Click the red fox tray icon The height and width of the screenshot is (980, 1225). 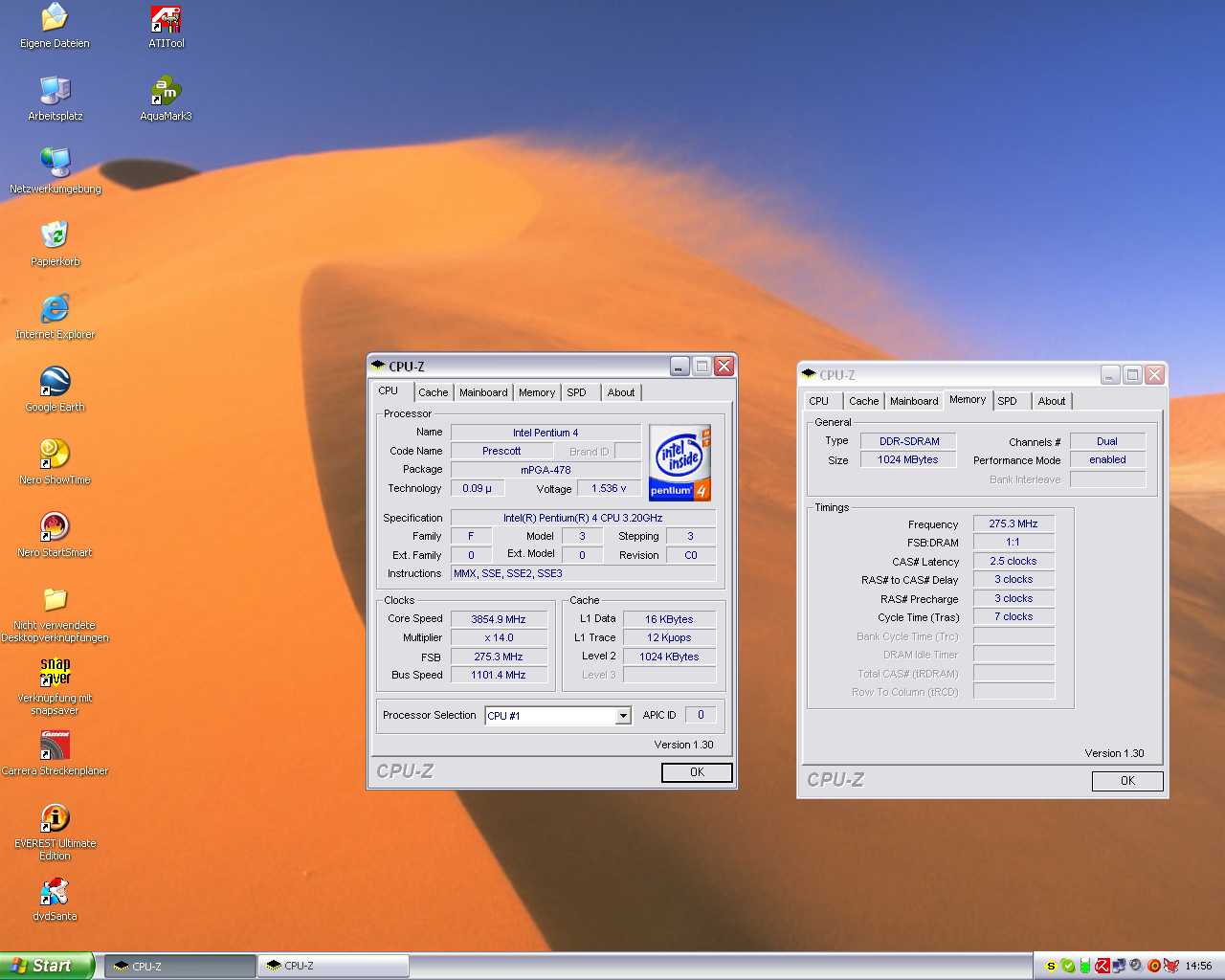coord(1171,966)
